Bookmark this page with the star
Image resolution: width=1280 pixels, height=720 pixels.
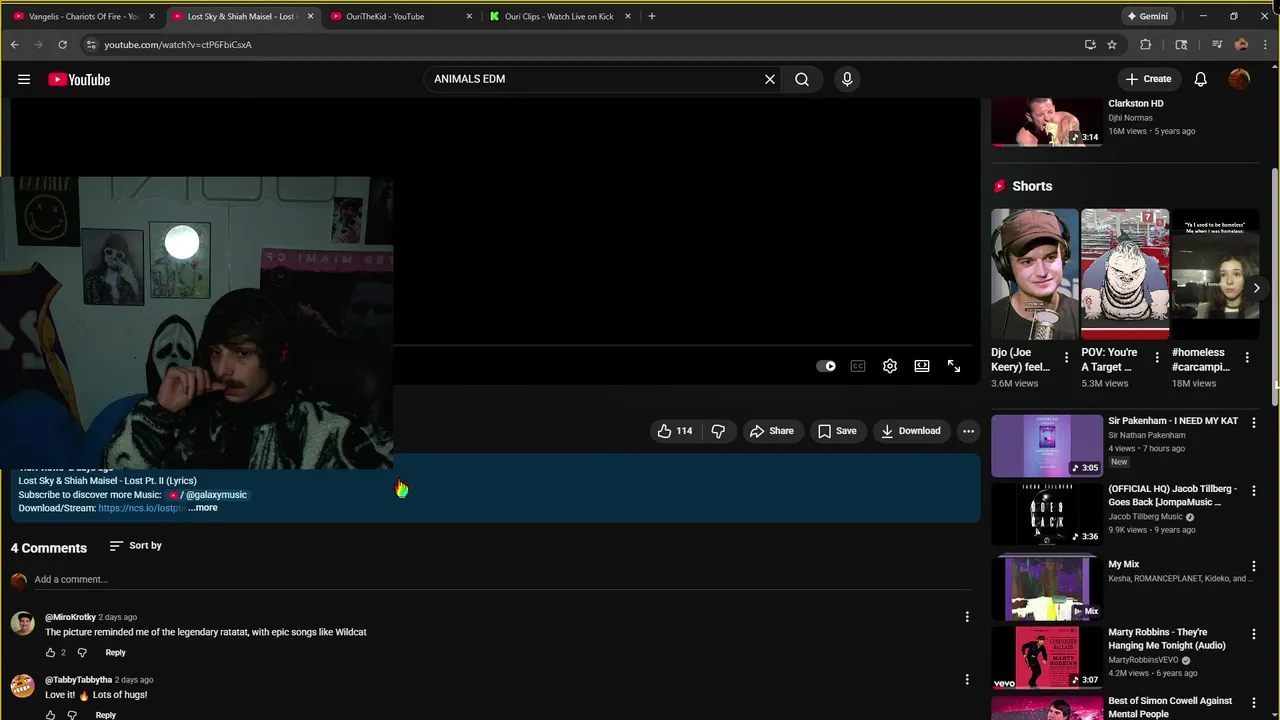coord(1112,44)
